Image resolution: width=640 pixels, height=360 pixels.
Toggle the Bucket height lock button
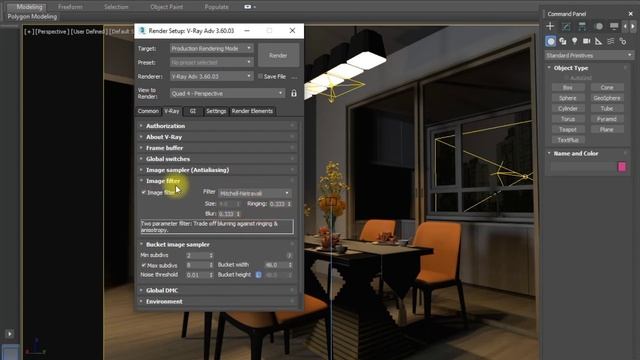[x=258, y=275]
